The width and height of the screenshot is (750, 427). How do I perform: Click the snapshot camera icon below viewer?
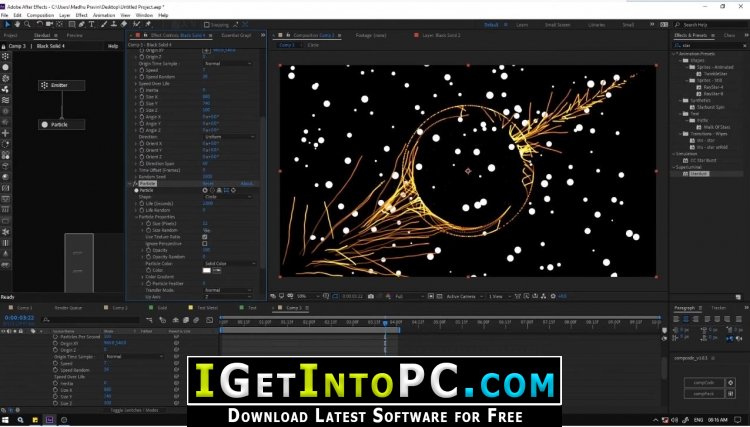(371, 296)
